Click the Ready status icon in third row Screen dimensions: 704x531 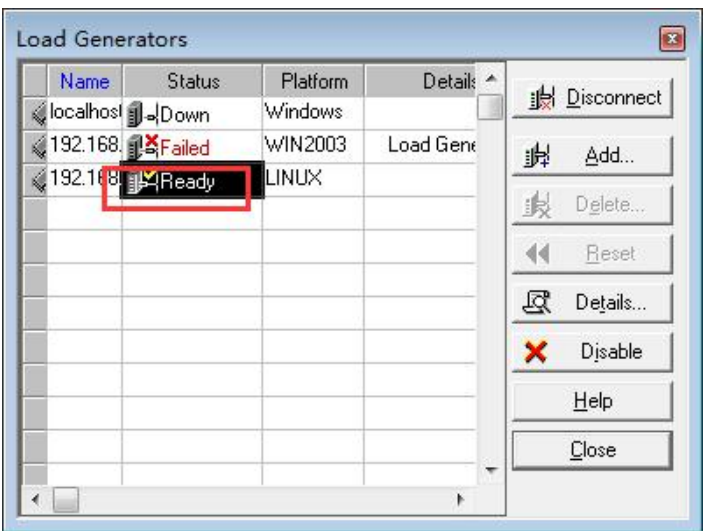click(137, 183)
